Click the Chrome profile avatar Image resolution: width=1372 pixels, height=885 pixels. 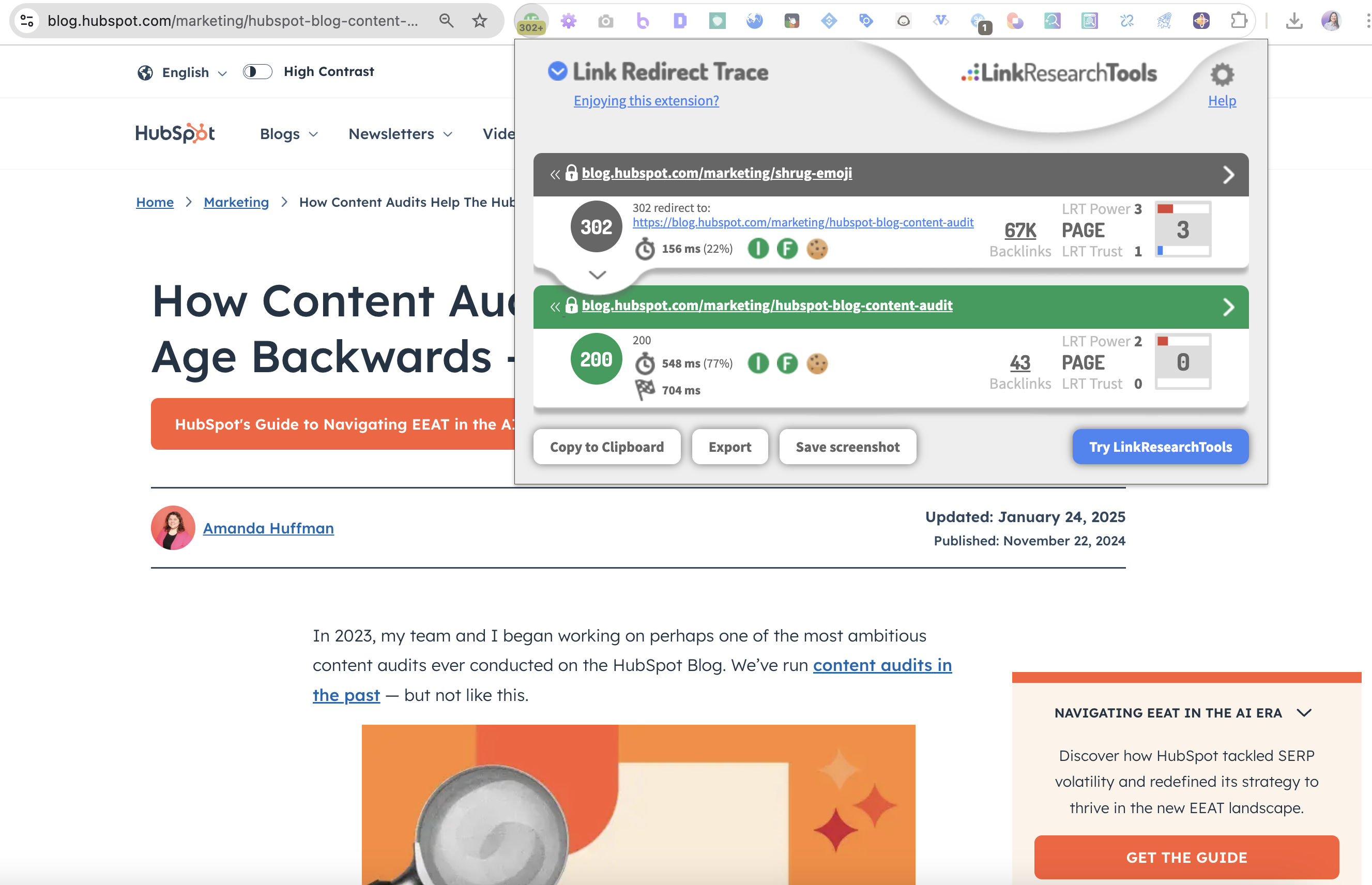[x=1331, y=21]
